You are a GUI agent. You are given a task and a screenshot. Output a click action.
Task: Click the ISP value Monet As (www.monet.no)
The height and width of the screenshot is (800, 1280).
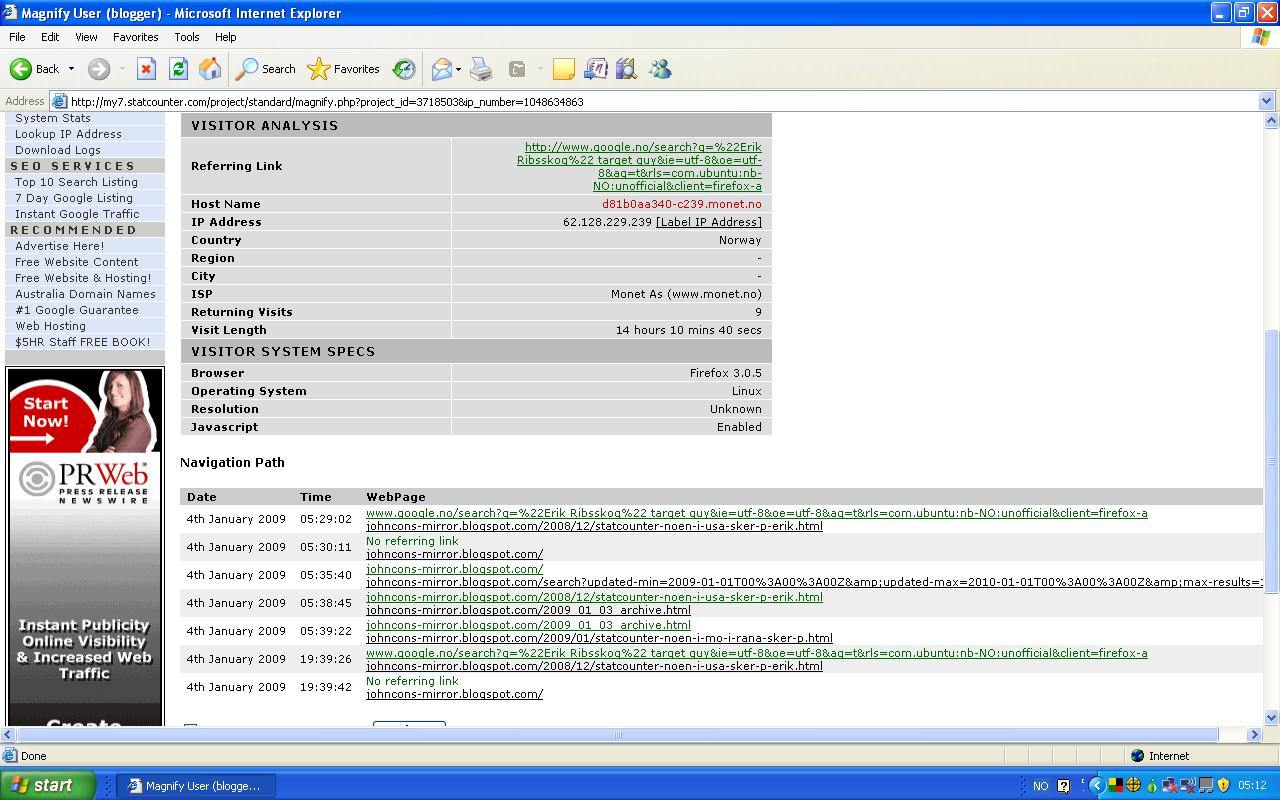(686, 294)
